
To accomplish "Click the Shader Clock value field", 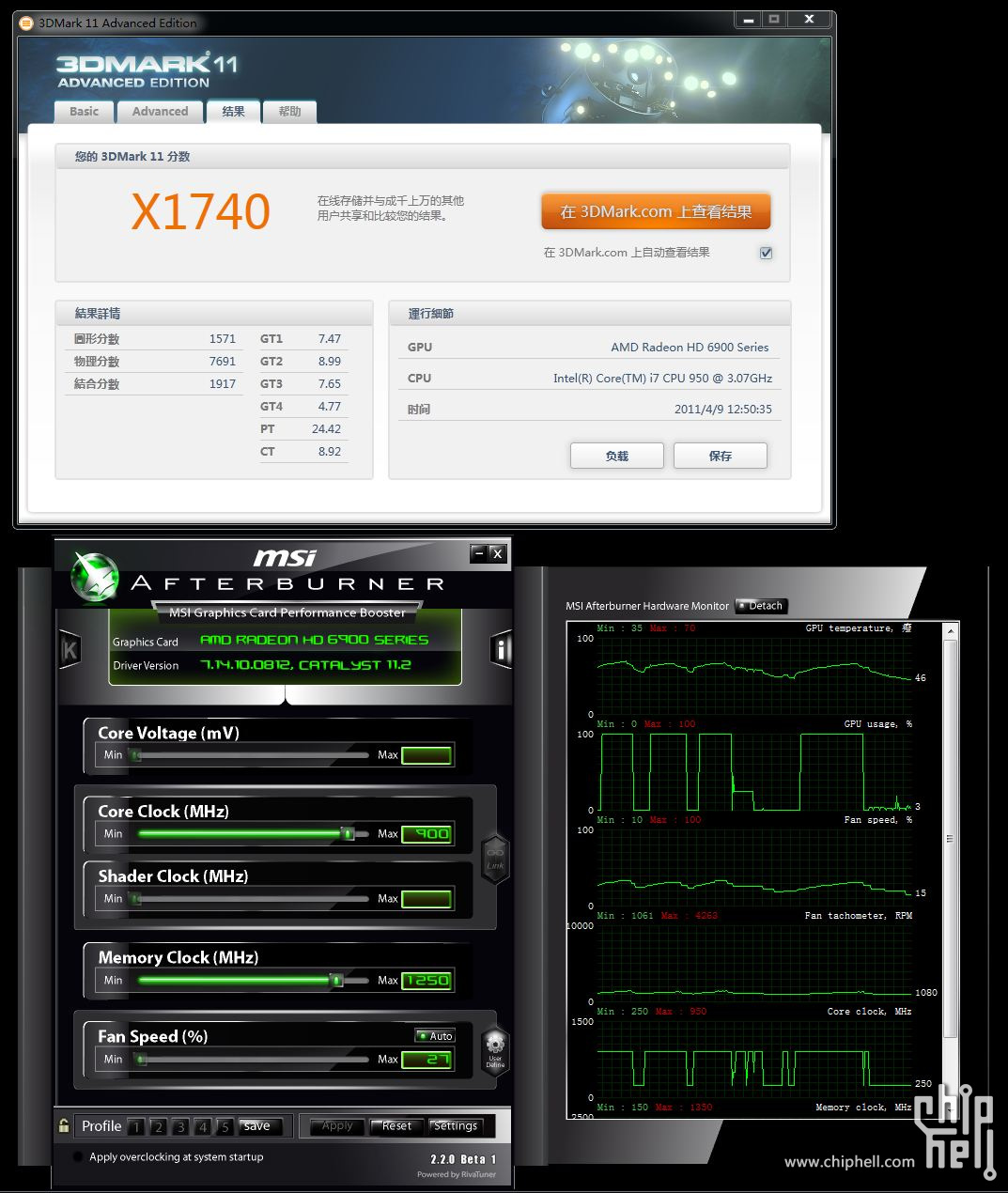I will click(426, 898).
